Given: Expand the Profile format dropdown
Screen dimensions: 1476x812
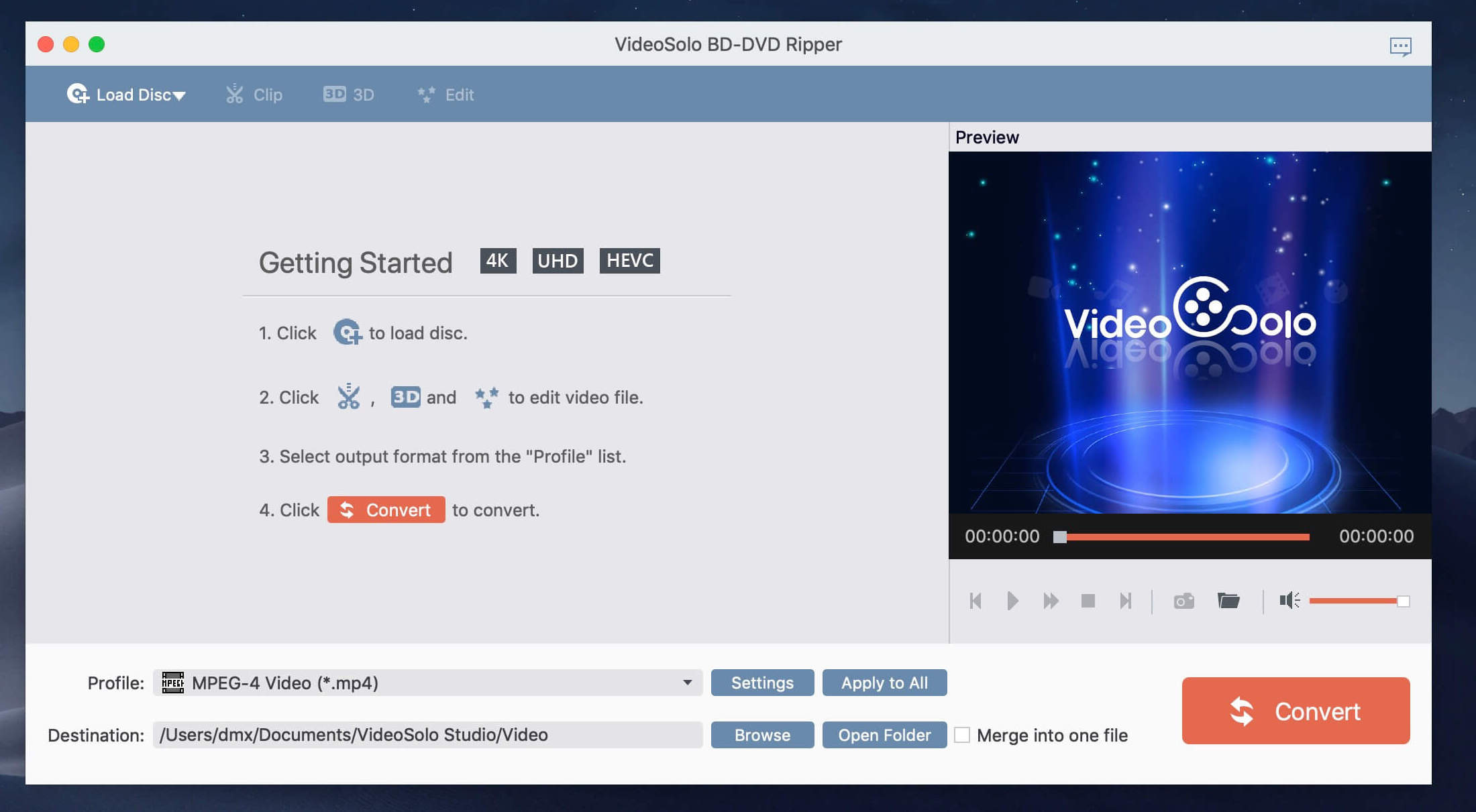Looking at the screenshot, I should [687, 683].
